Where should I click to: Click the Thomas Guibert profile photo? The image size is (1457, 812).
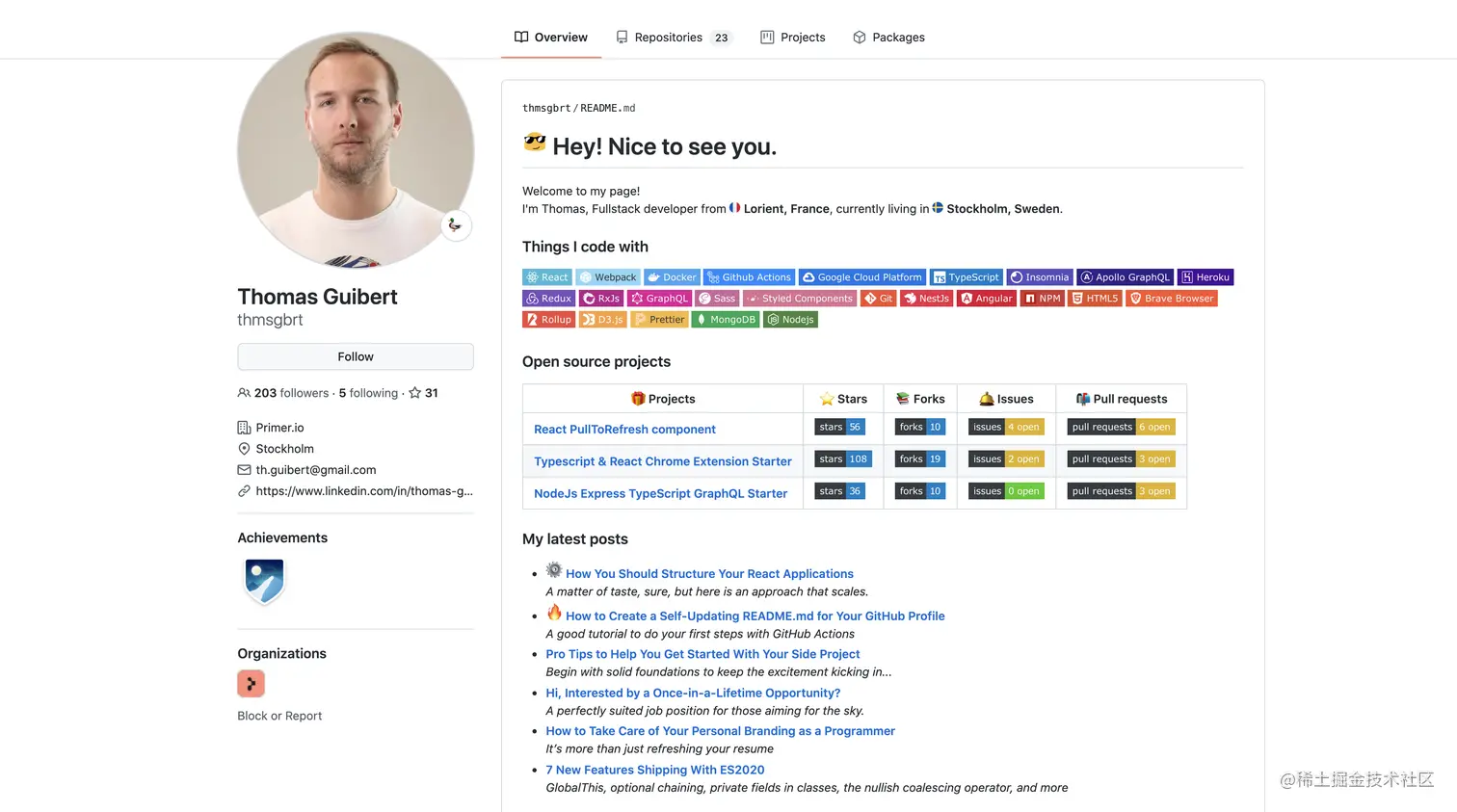356,150
